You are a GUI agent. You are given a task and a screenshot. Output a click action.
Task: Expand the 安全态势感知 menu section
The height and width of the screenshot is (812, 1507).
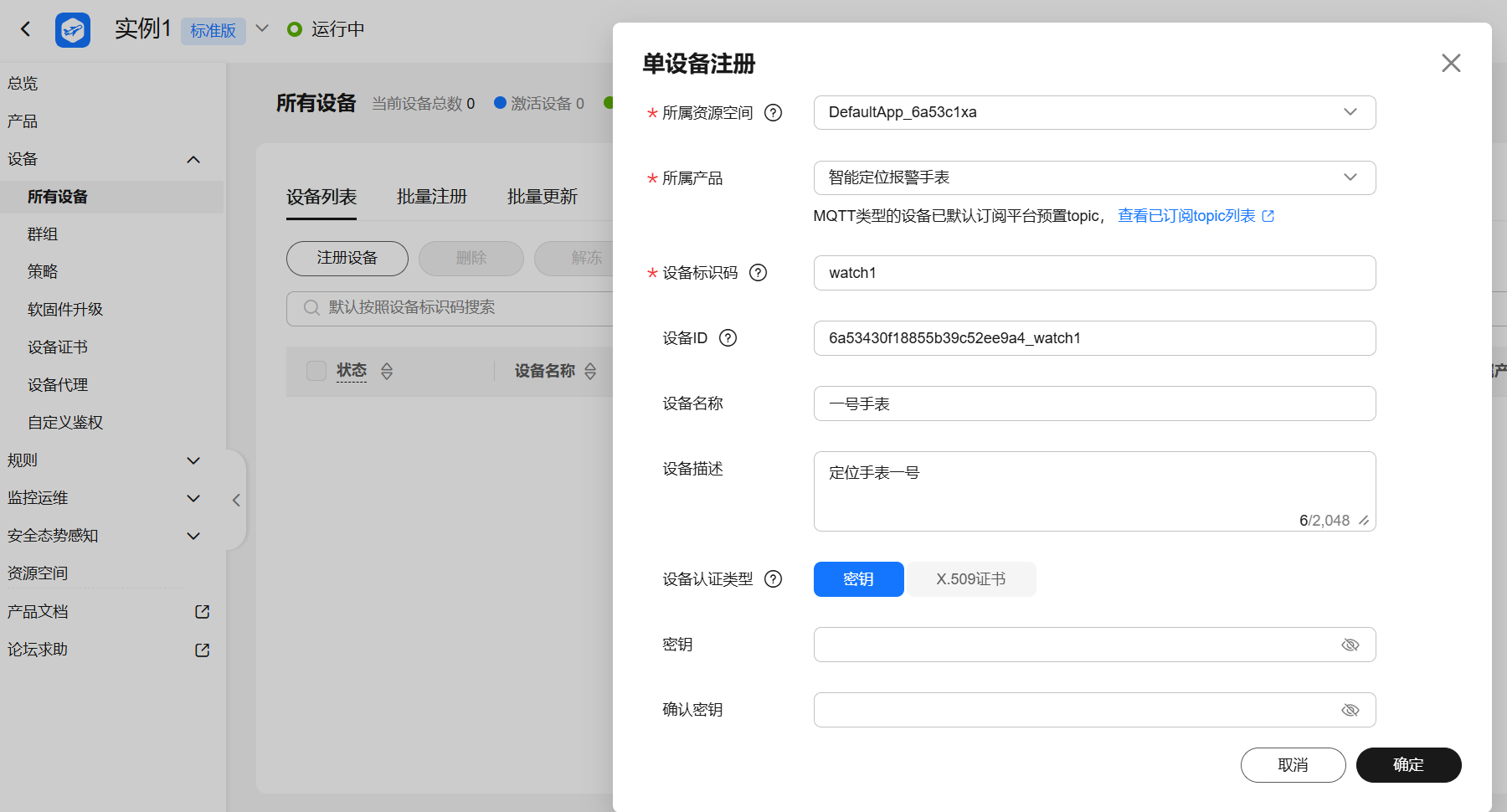(193, 537)
